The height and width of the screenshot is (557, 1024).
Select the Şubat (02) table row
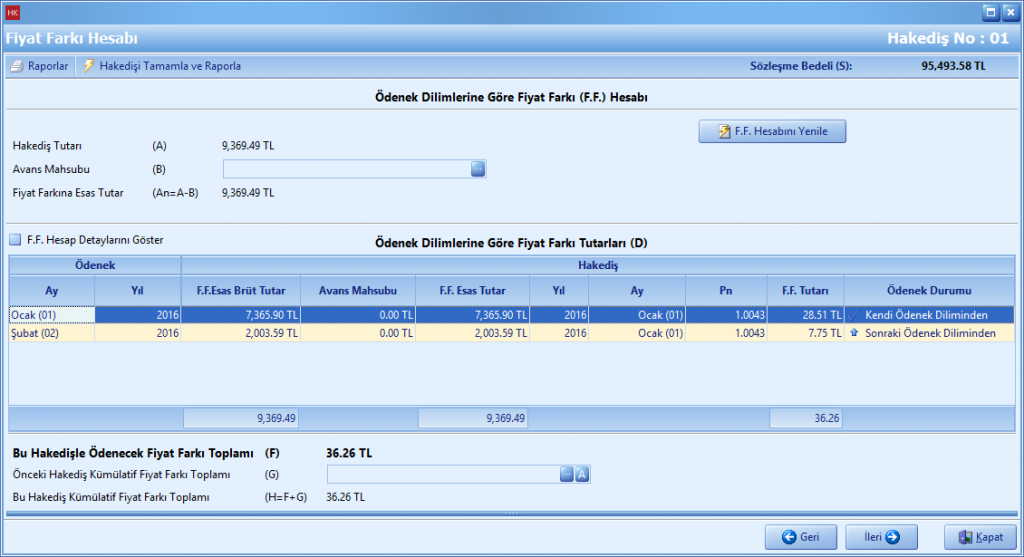click(50, 333)
